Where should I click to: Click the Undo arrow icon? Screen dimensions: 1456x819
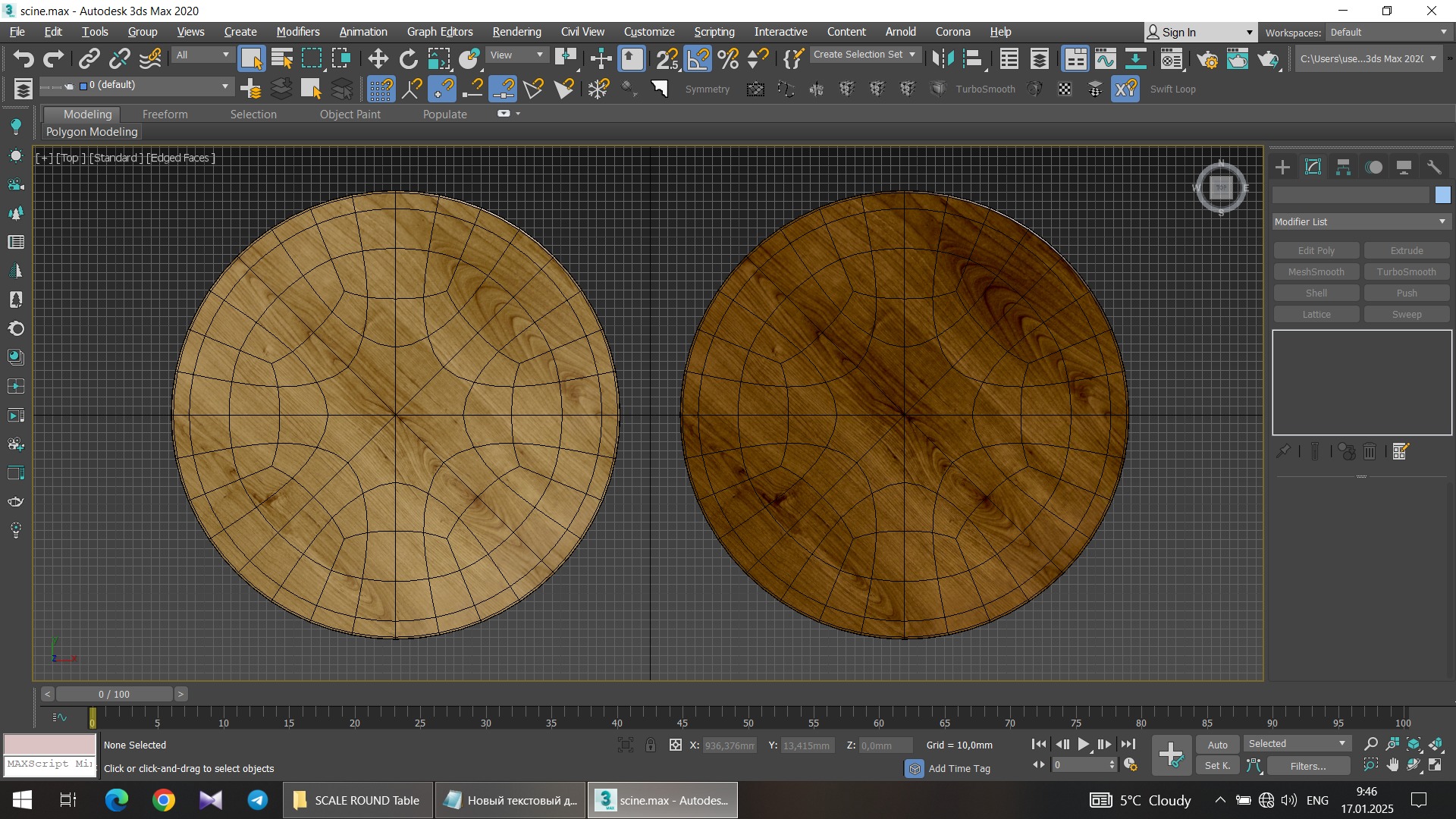tap(24, 58)
